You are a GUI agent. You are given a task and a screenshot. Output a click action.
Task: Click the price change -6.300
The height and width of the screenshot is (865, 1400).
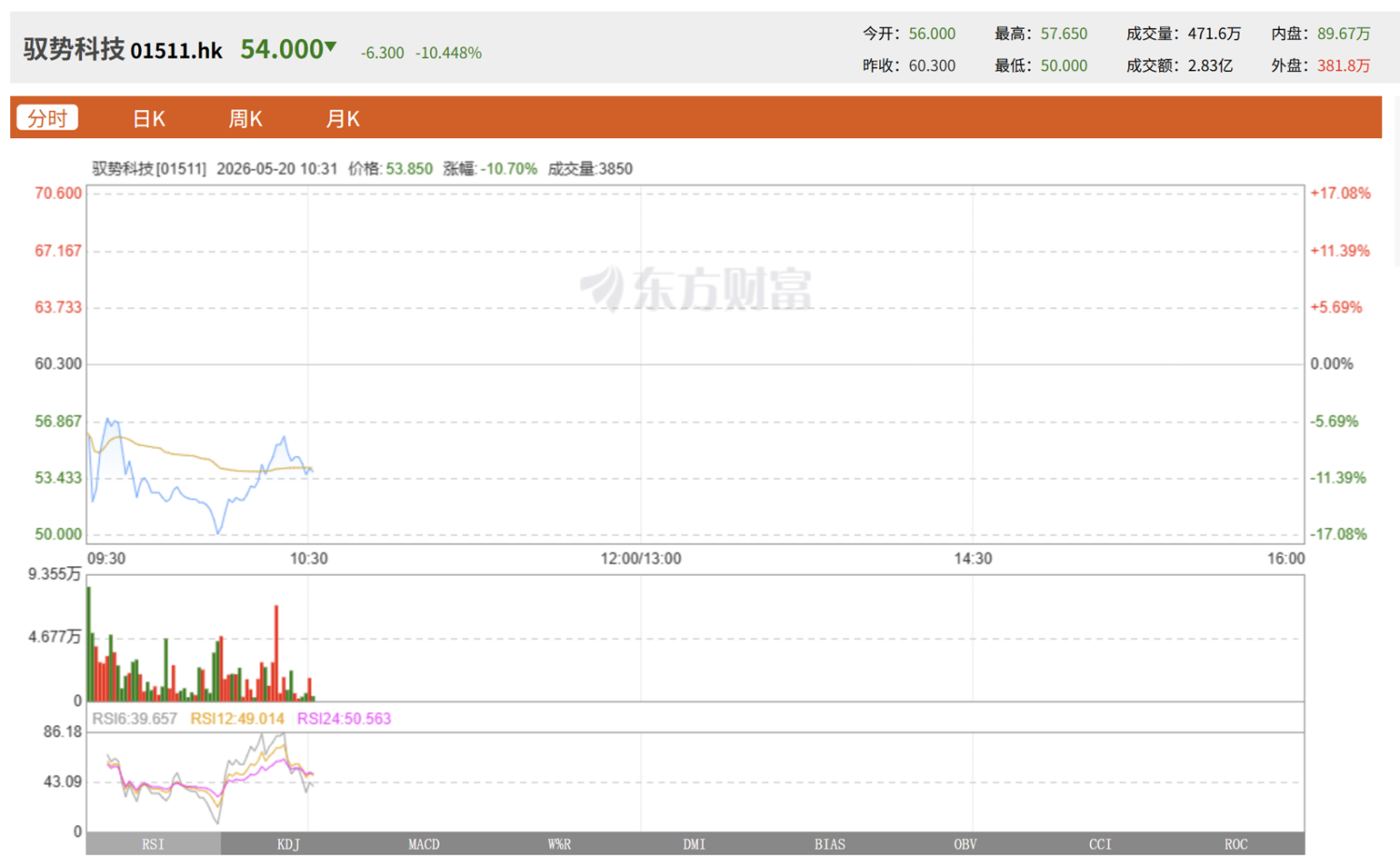383,53
